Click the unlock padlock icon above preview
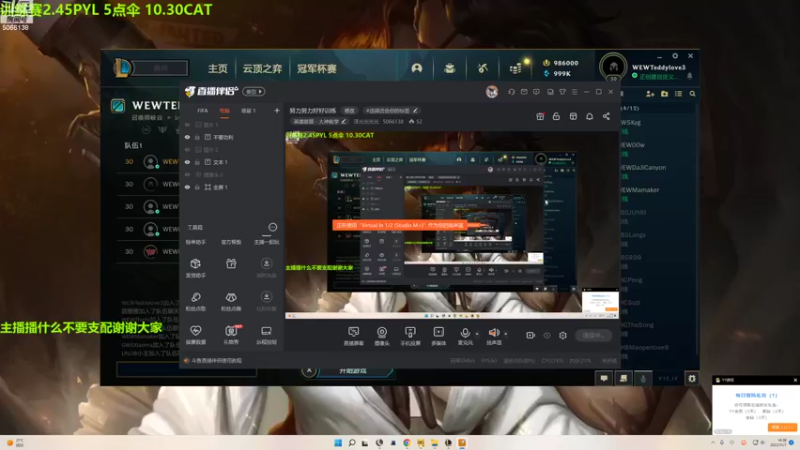This screenshot has width=800, height=450. (x=557, y=116)
